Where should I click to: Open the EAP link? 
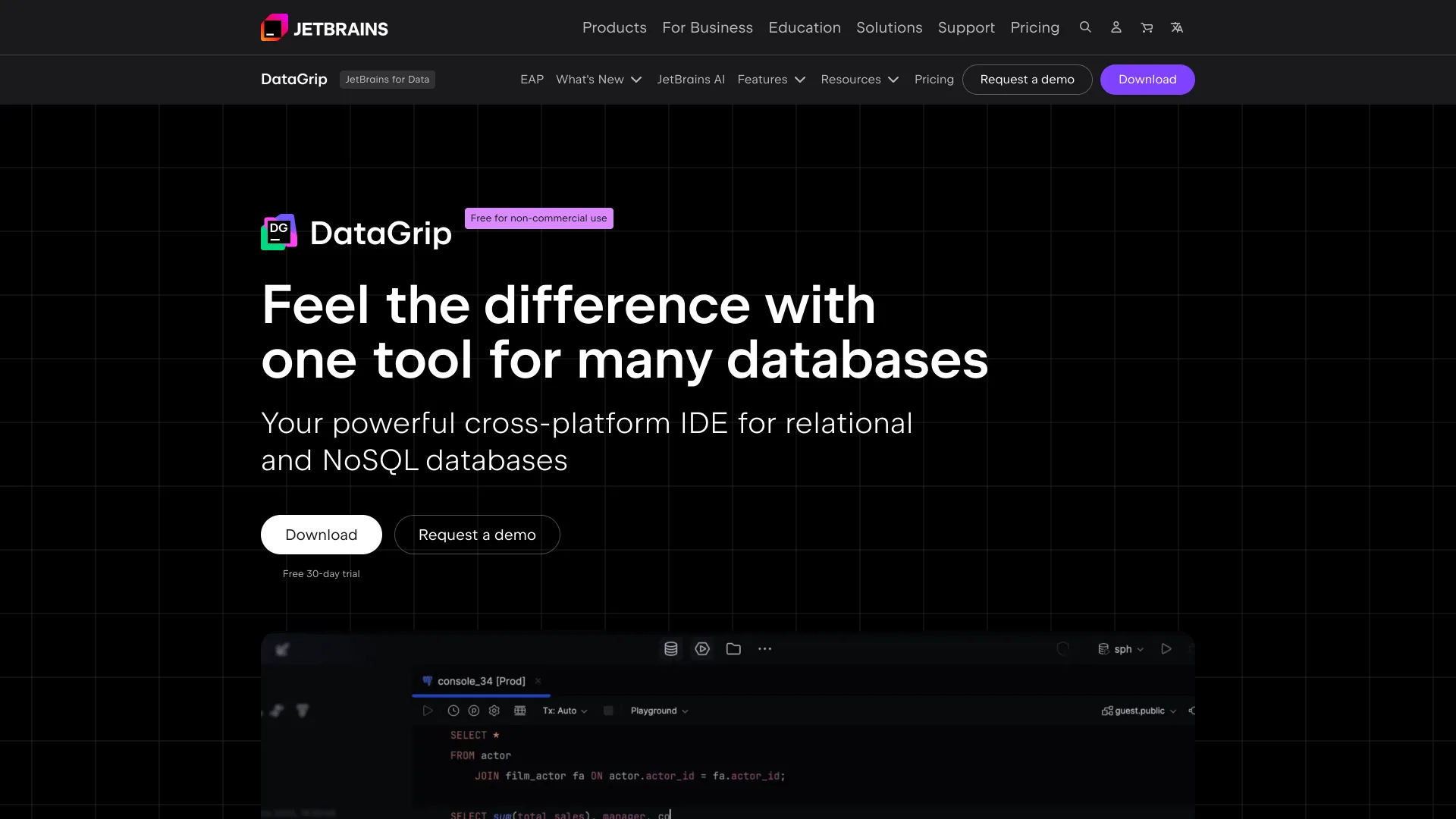[x=532, y=80]
